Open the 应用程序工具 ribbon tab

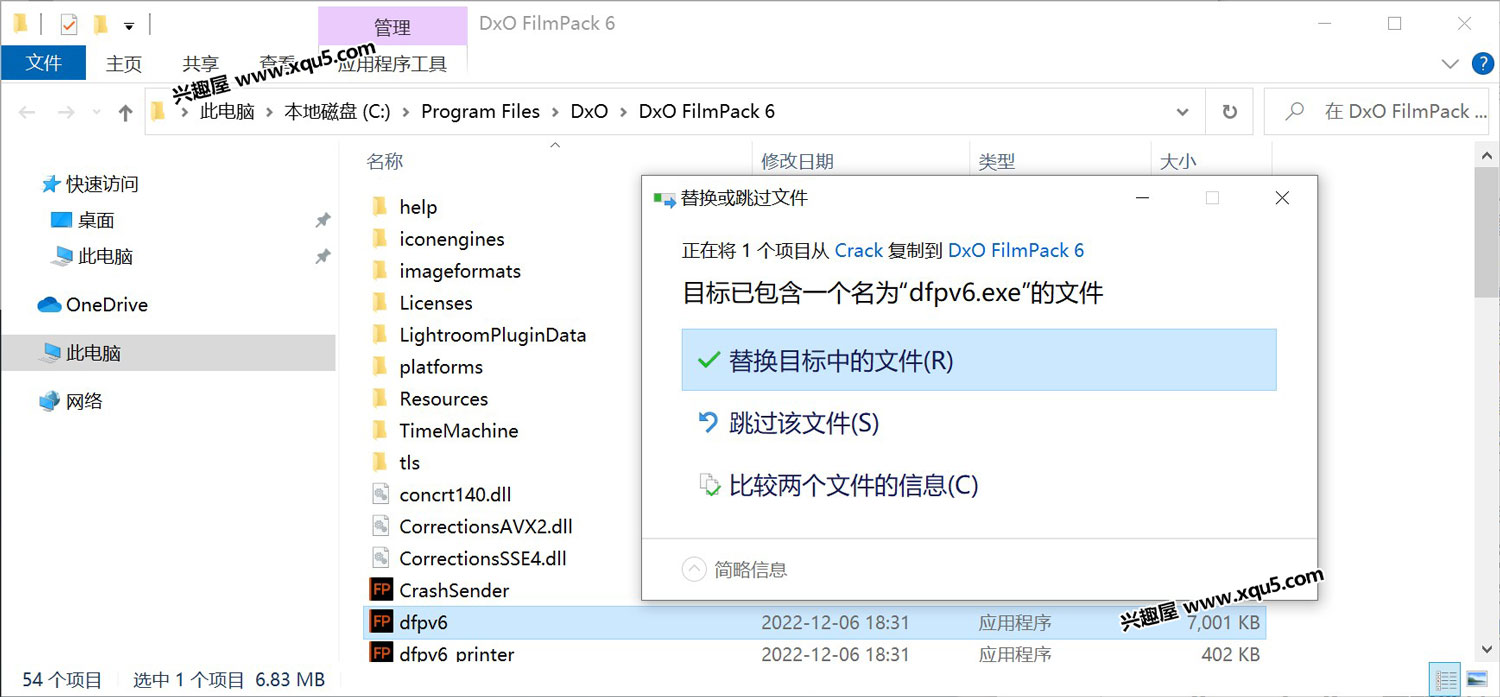tap(392, 64)
